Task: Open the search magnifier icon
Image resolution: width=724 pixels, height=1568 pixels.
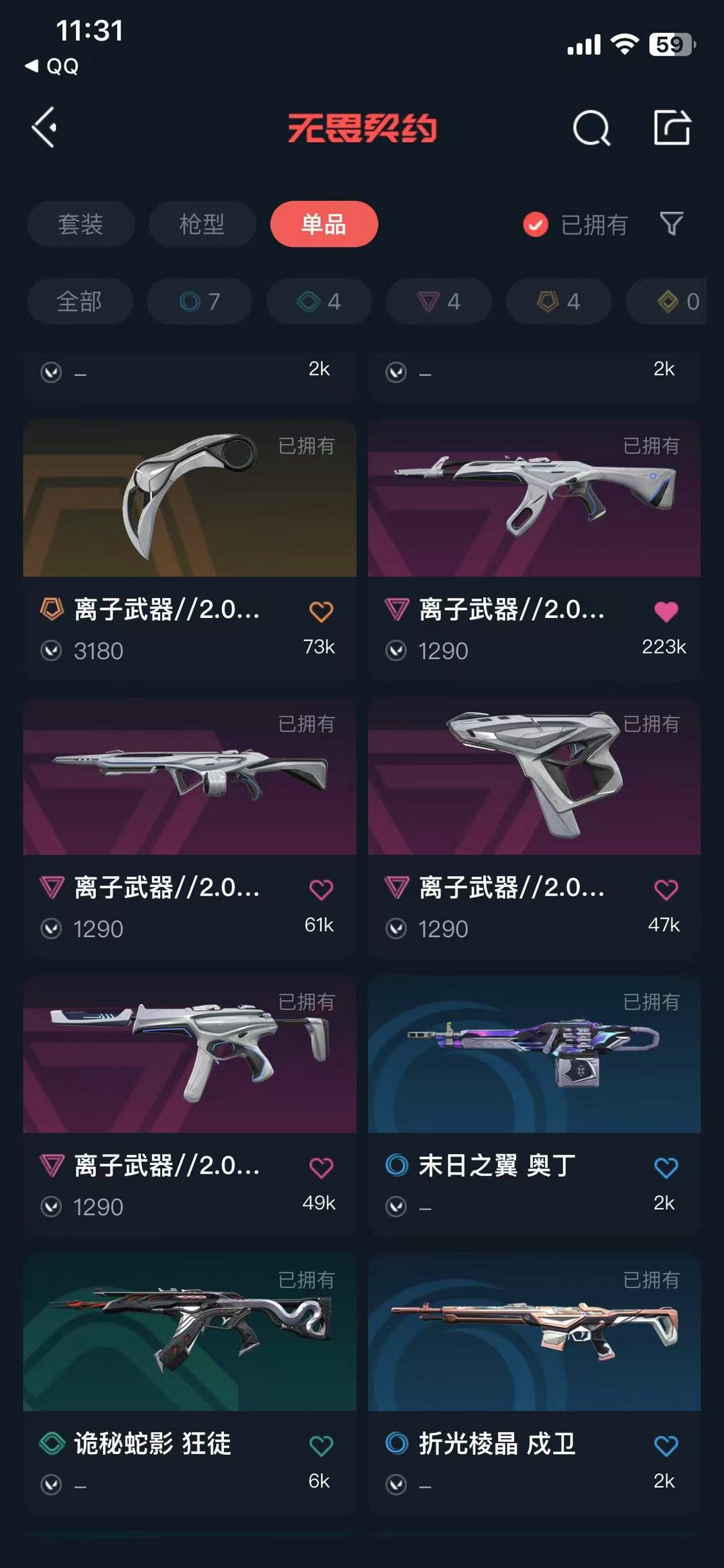Action: point(591,127)
